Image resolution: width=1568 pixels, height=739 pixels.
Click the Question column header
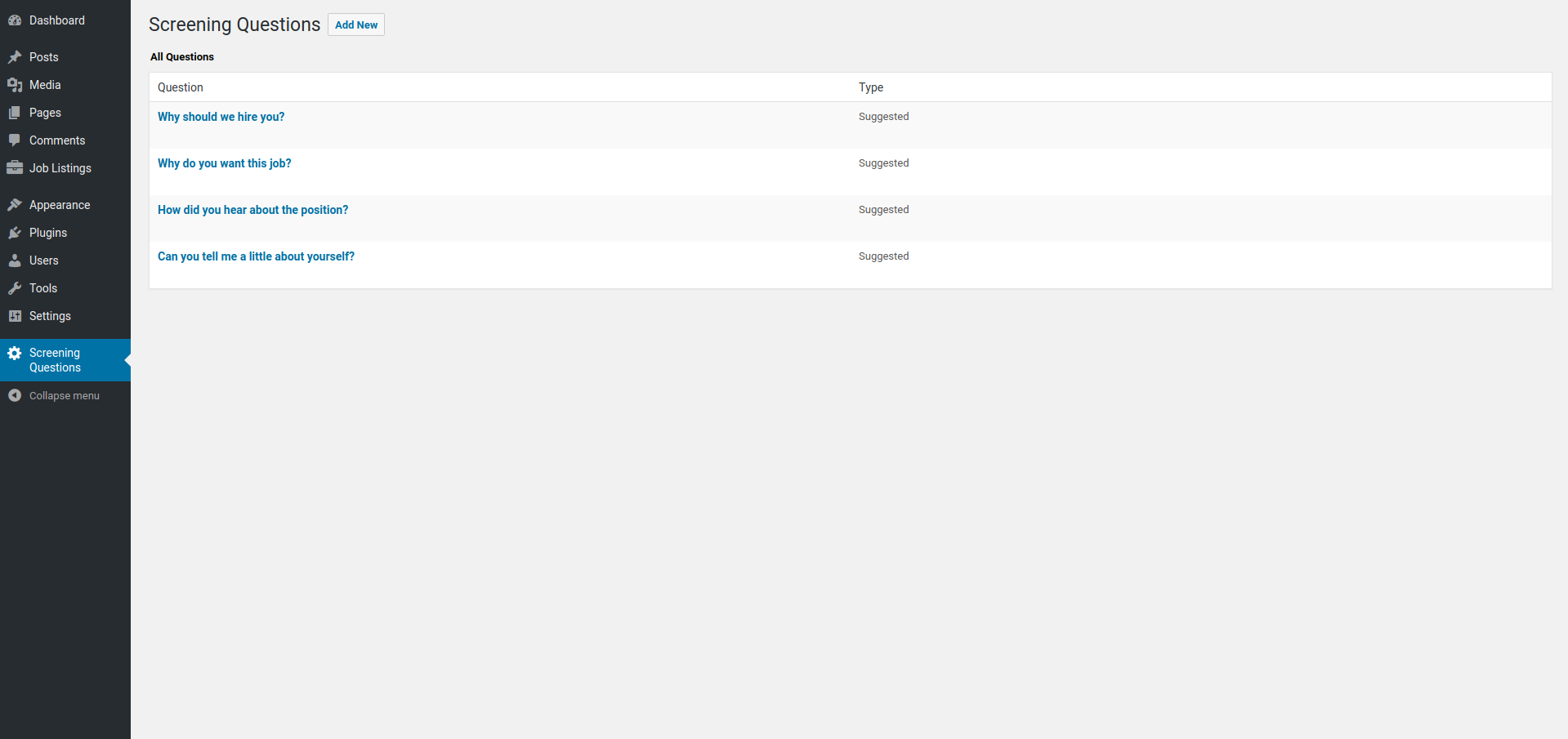(x=181, y=87)
